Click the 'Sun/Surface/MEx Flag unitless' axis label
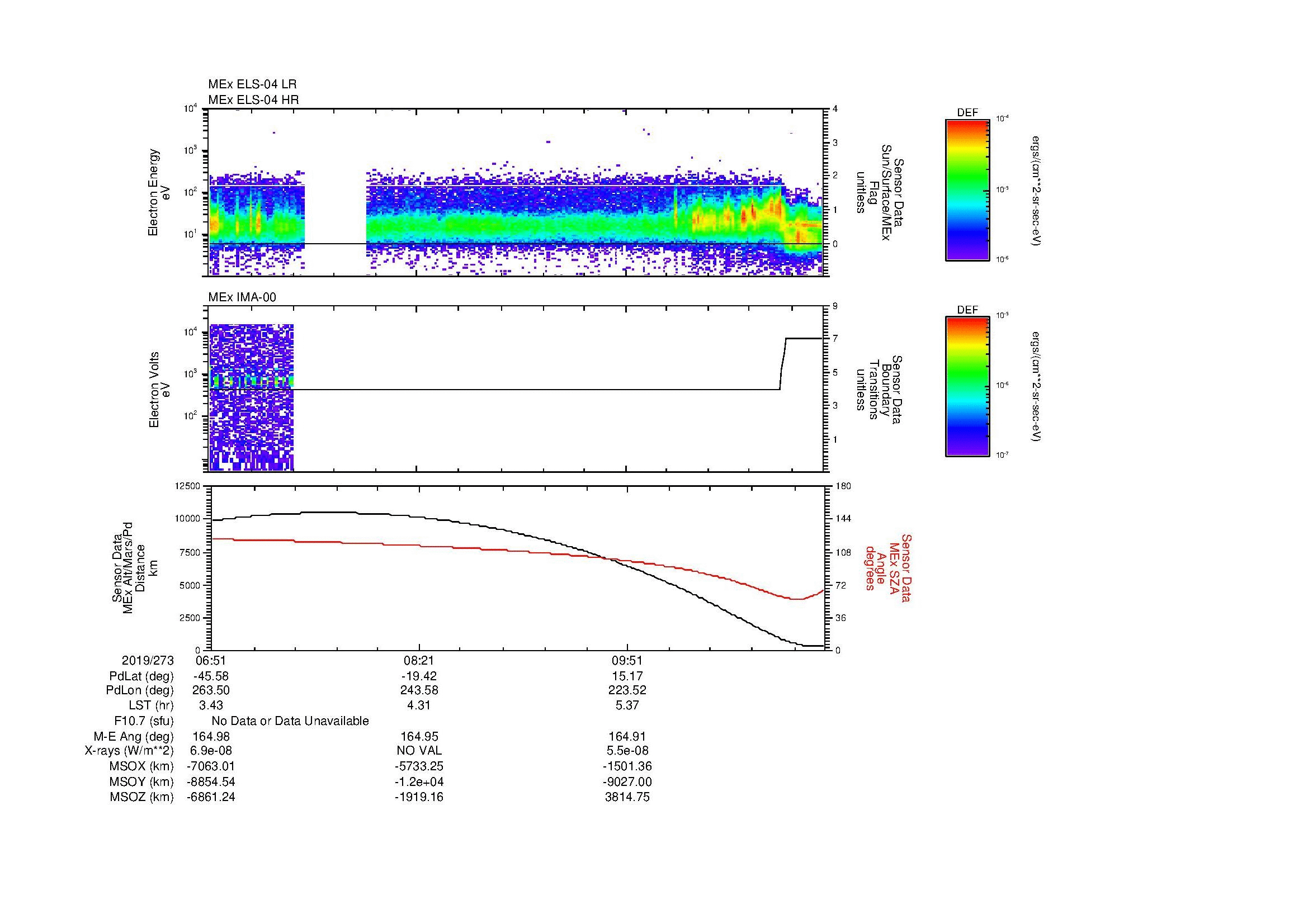This screenshot has width=1308, height=924. (880, 192)
